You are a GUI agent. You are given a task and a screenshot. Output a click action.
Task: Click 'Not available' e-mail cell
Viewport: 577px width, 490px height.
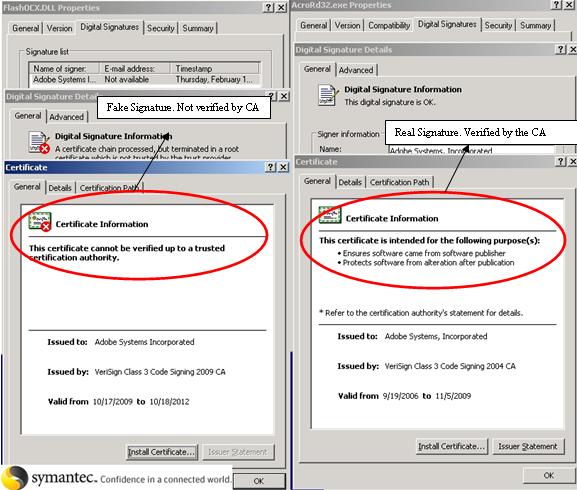pyautogui.click(x=127, y=79)
